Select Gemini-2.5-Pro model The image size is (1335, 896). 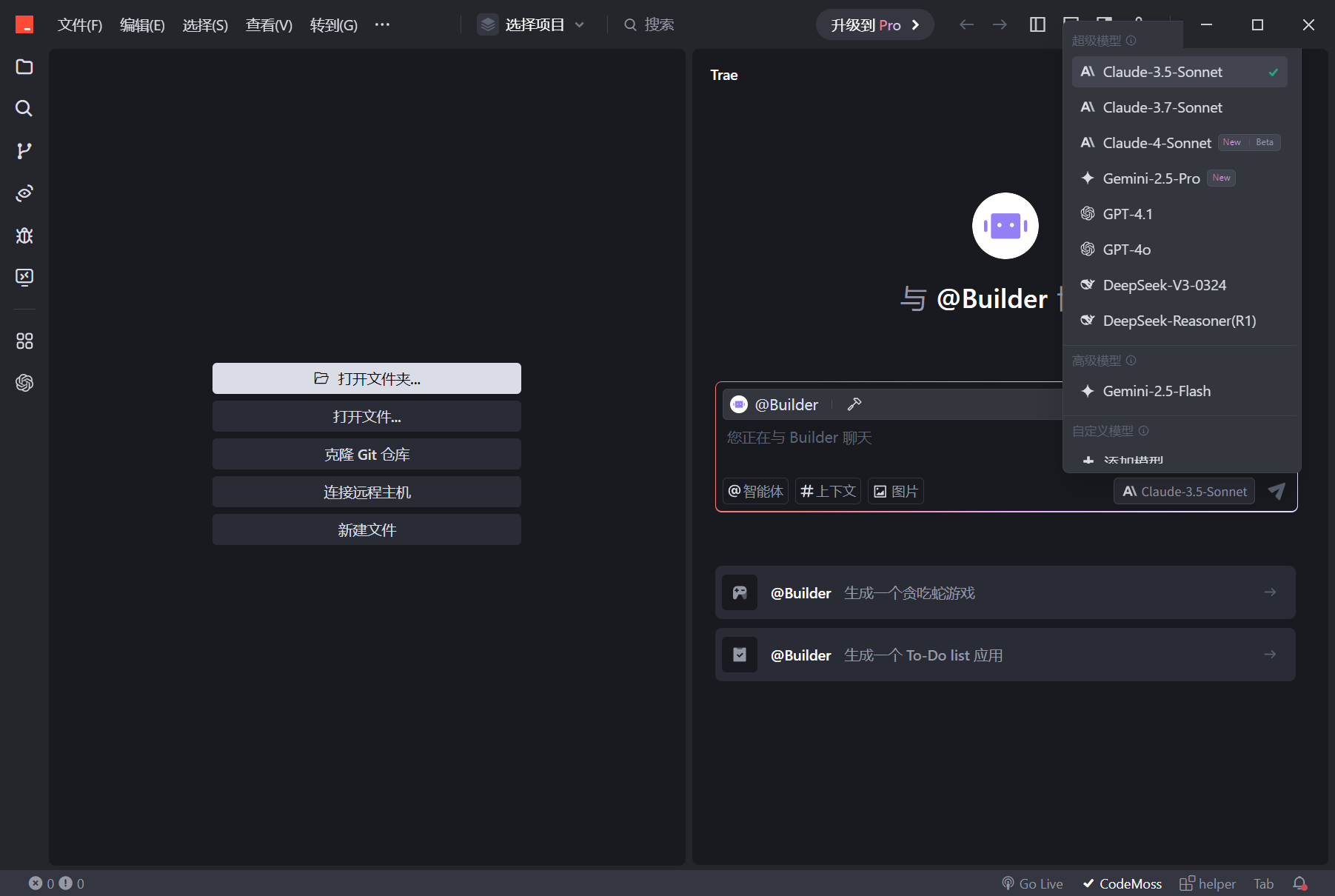(1180, 178)
